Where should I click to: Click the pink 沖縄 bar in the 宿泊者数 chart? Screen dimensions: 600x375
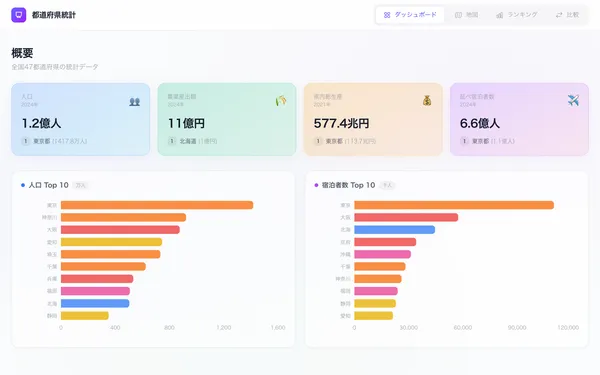click(x=383, y=254)
